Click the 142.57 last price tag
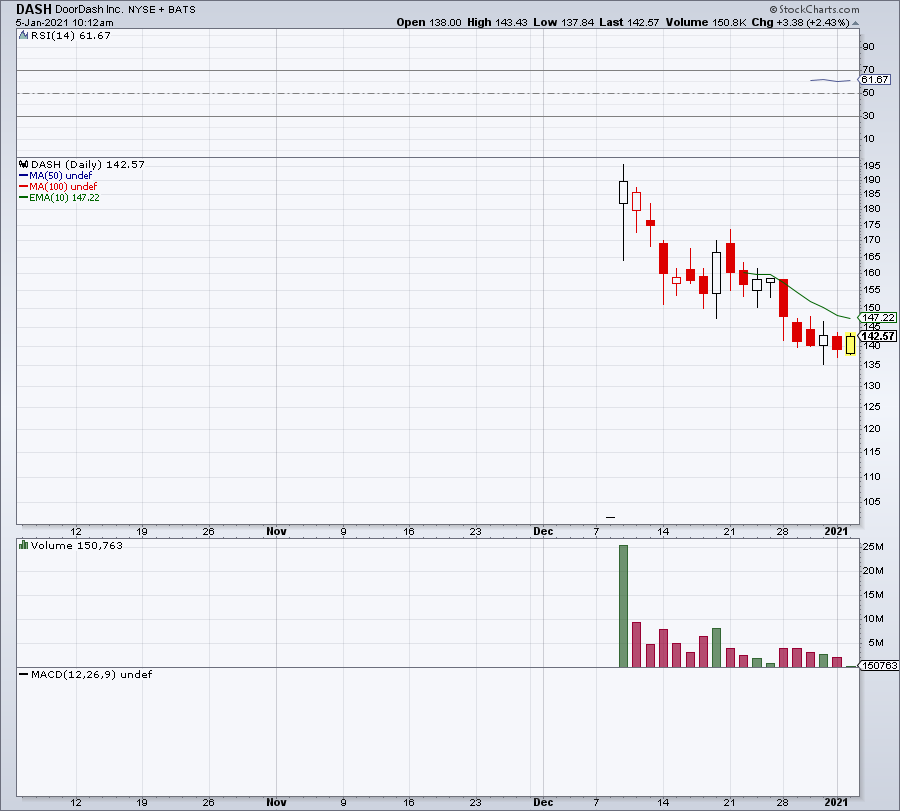 click(x=878, y=336)
